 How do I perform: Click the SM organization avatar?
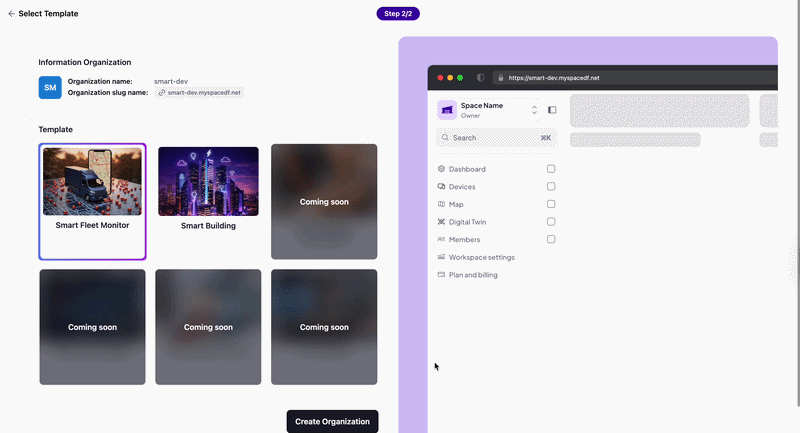tap(50, 87)
